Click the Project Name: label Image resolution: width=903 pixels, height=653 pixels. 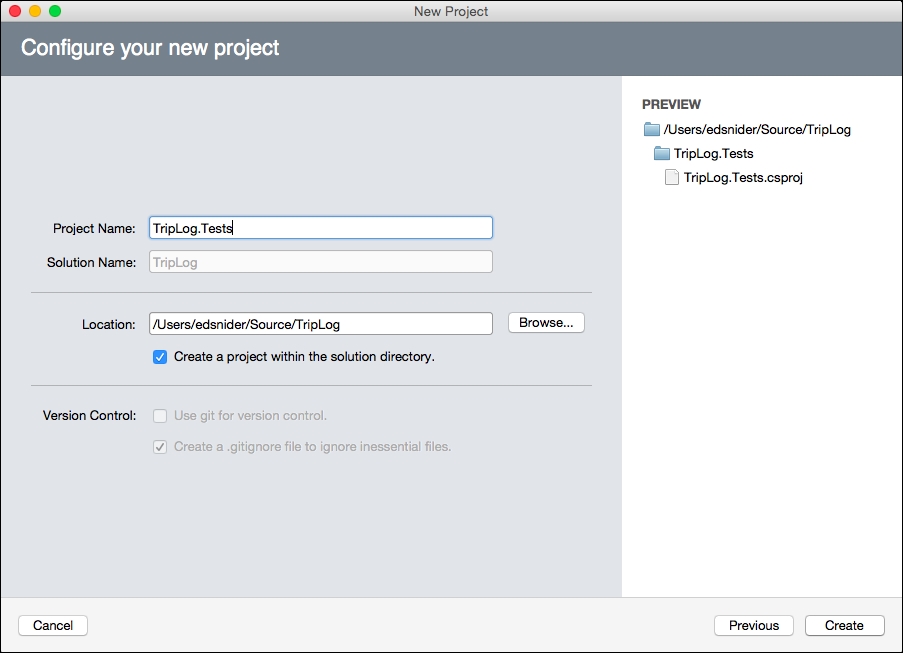coord(94,229)
